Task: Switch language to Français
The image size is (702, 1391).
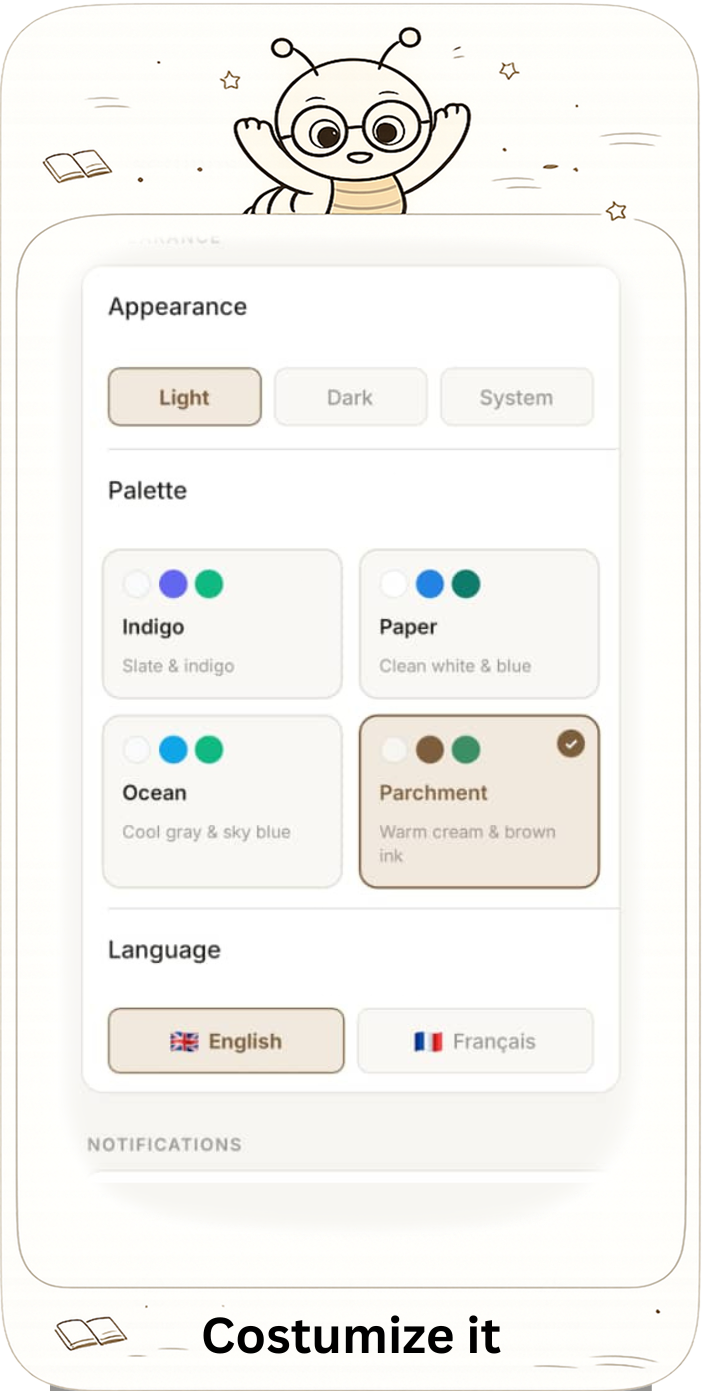Action: [475, 1041]
